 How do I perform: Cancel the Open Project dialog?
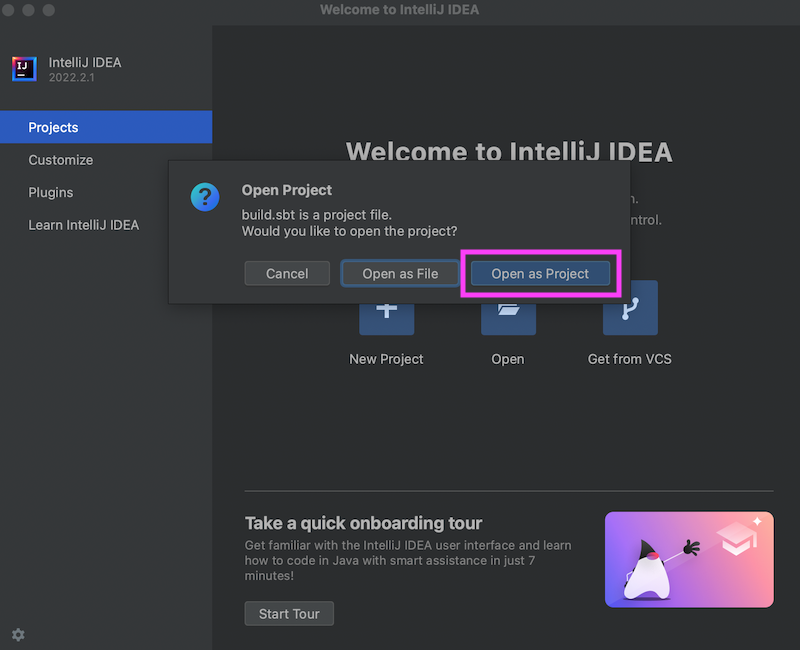(x=287, y=273)
